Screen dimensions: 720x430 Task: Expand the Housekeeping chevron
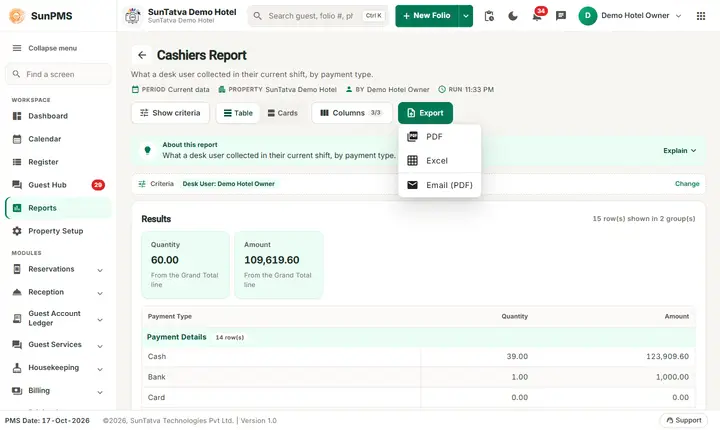tap(100, 369)
